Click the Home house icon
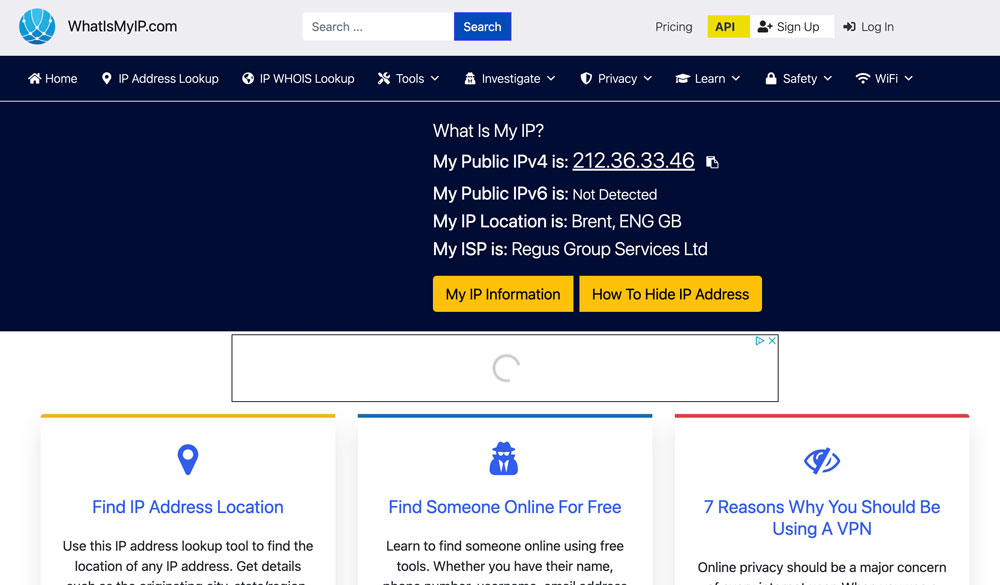 click(x=34, y=78)
